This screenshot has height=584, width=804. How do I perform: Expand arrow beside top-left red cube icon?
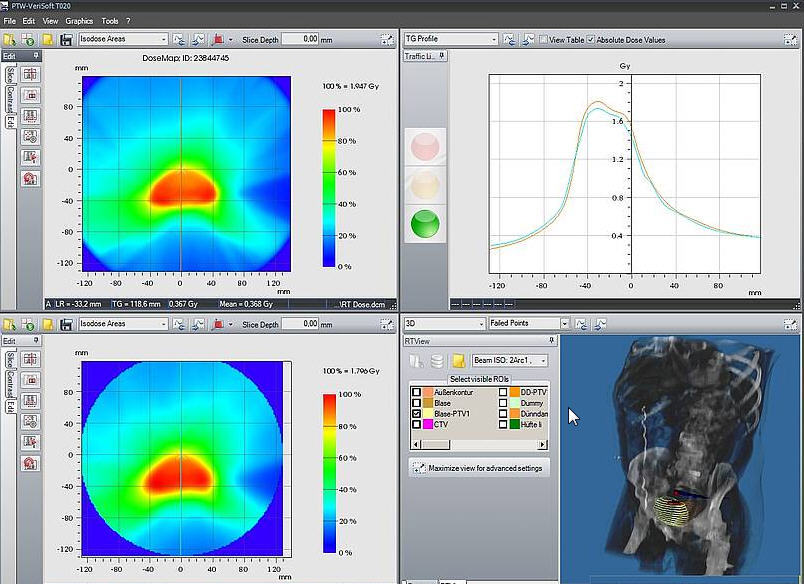(231, 39)
